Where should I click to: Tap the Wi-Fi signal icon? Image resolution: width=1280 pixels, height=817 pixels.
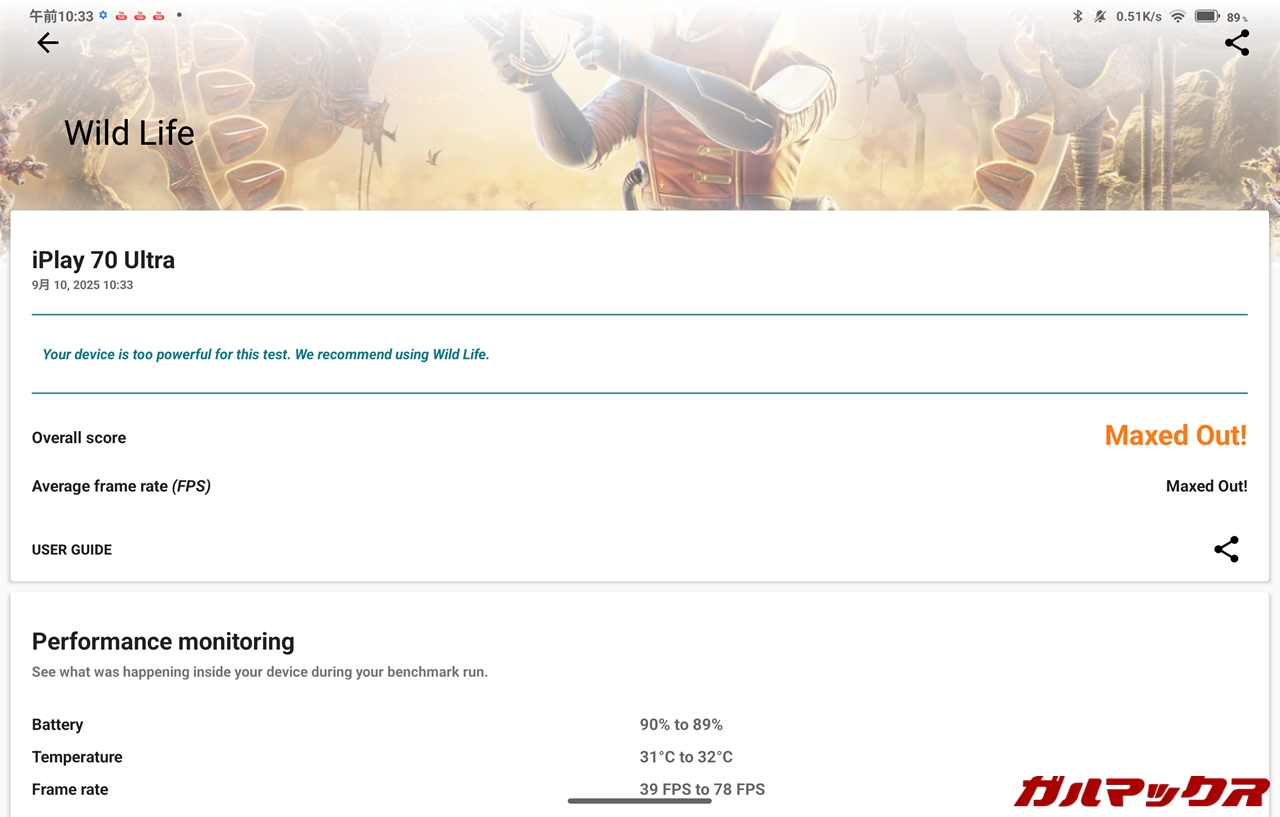click(1178, 16)
